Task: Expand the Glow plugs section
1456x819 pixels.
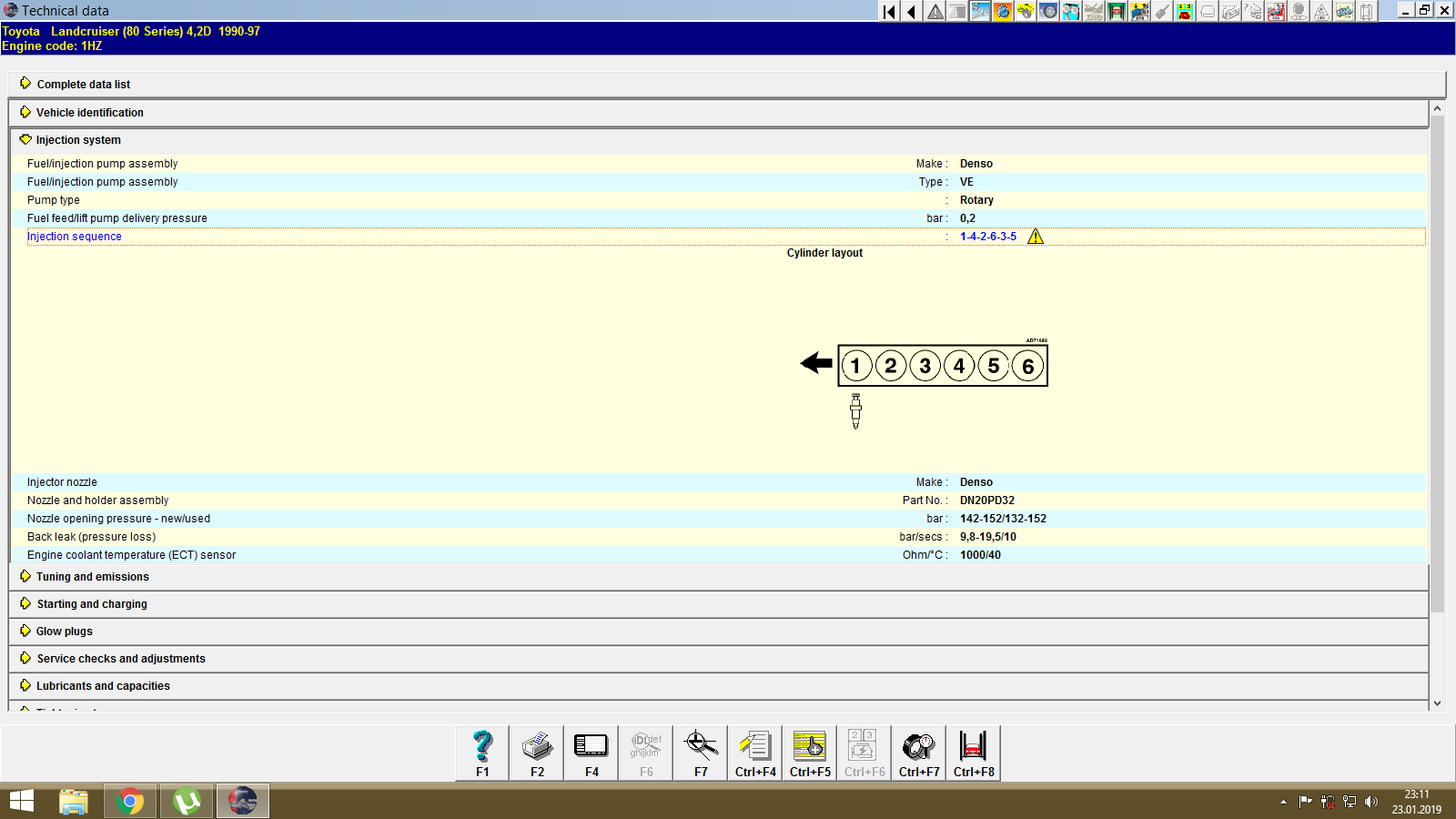Action: 63,631
